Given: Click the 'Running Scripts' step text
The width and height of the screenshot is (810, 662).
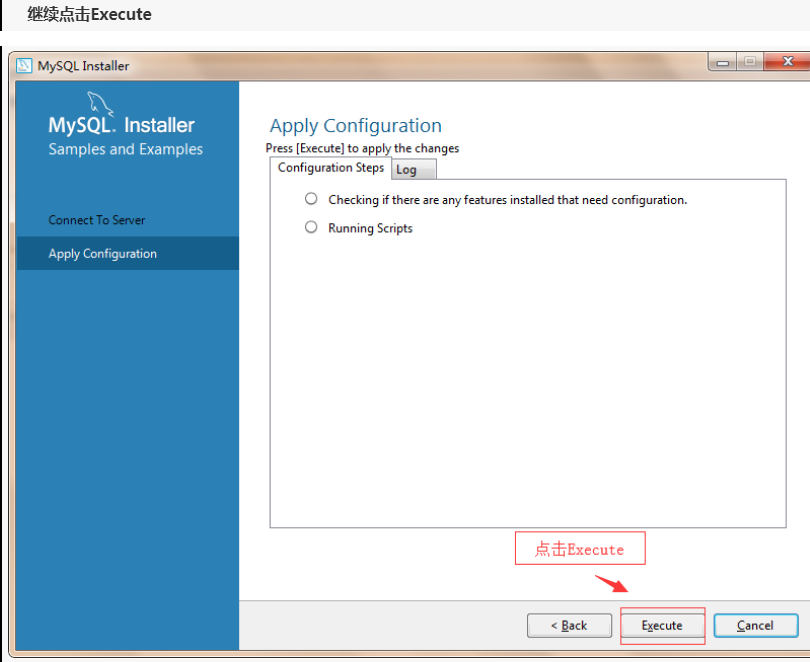Looking at the screenshot, I should click(370, 228).
